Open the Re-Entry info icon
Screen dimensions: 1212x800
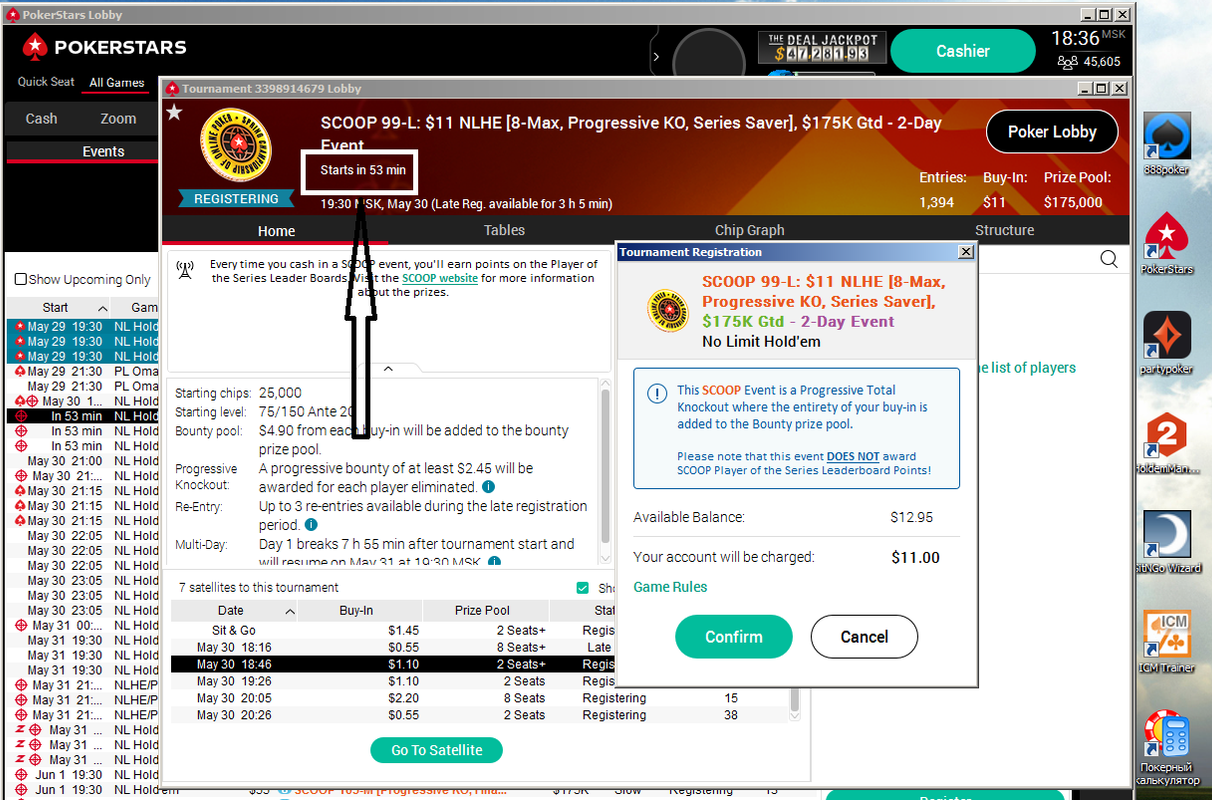pos(311,524)
